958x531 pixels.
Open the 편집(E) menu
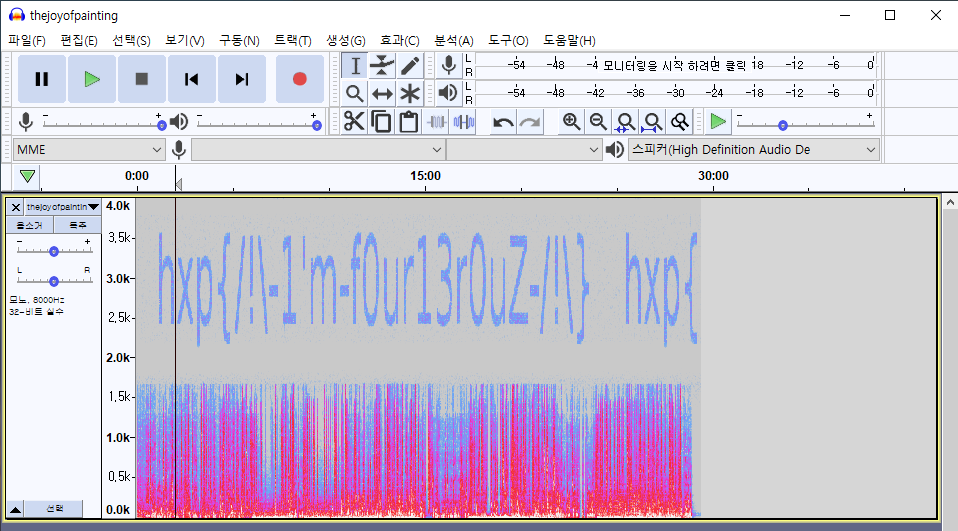point(79,40)
